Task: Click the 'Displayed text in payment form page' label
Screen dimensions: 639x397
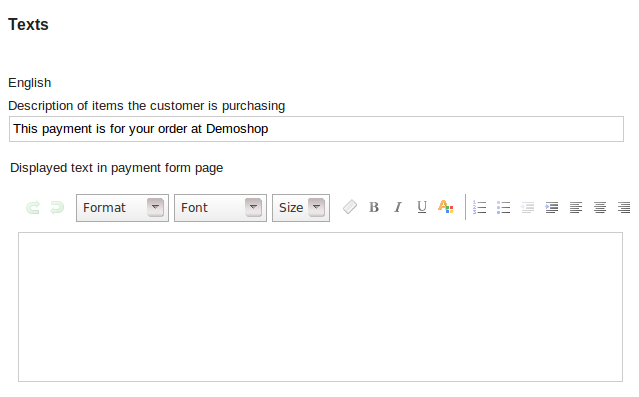Action: 117,168
